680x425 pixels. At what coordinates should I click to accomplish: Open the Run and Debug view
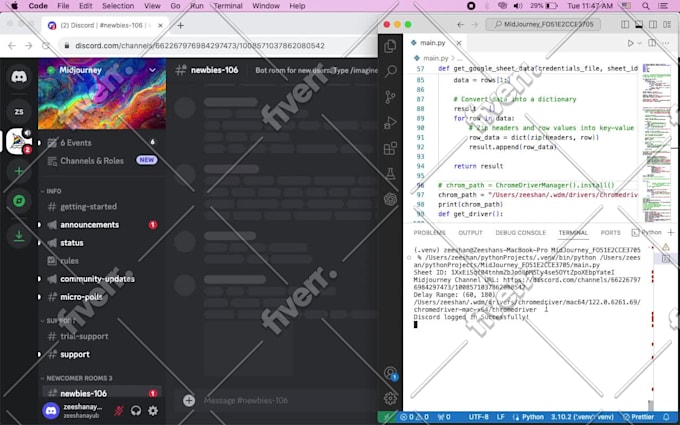(390, 123)
